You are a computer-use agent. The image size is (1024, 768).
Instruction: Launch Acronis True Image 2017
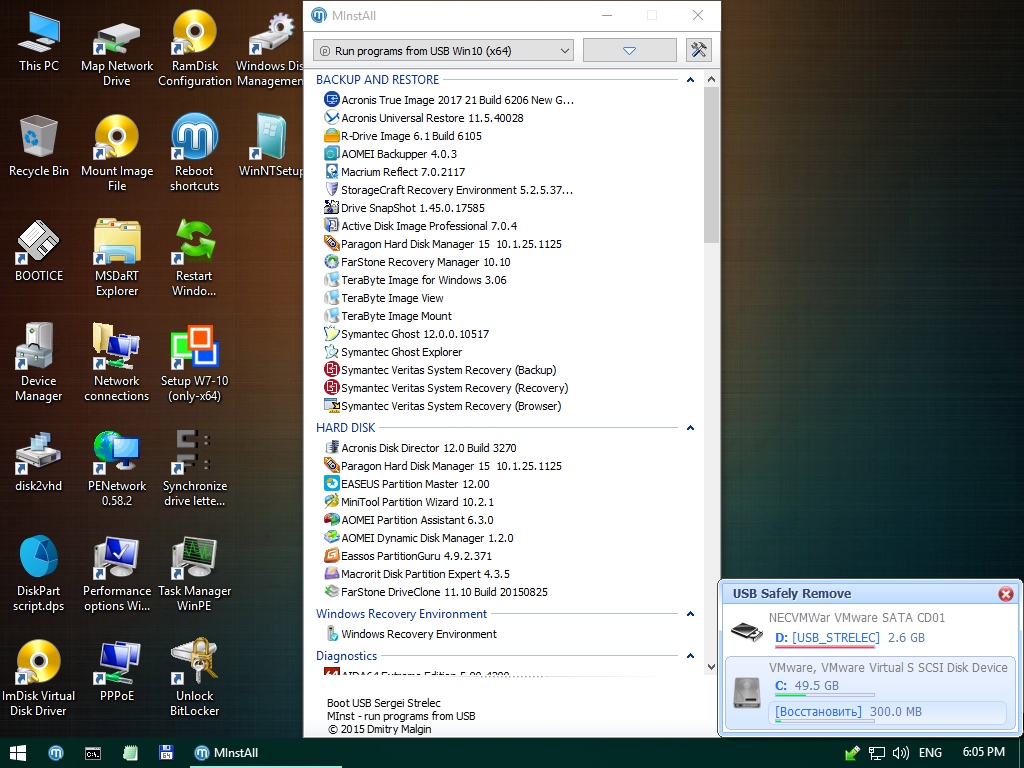pos(449,100)
